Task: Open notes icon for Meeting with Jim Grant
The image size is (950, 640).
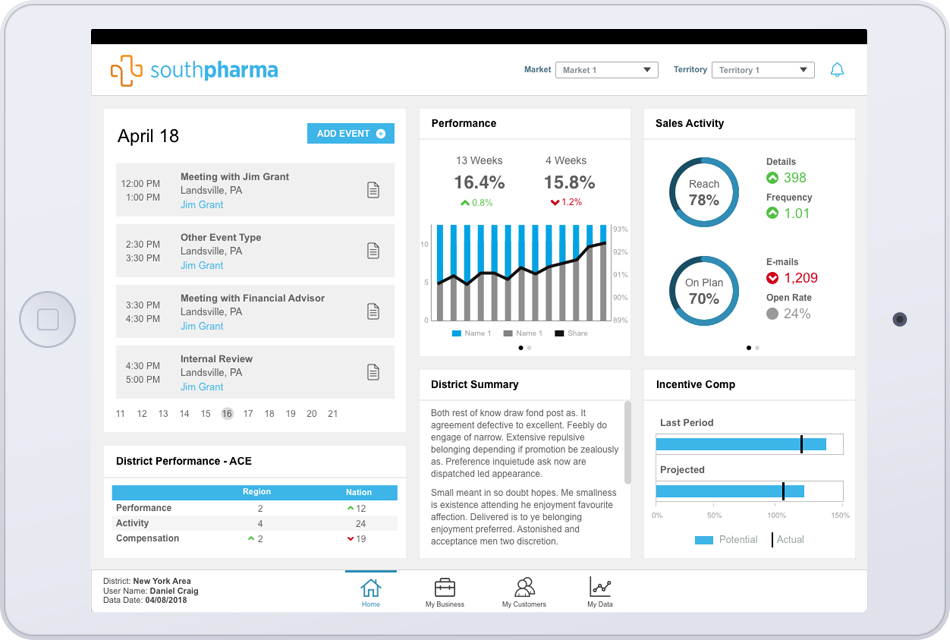Action: pyautogui.click(x=373, y=190)
